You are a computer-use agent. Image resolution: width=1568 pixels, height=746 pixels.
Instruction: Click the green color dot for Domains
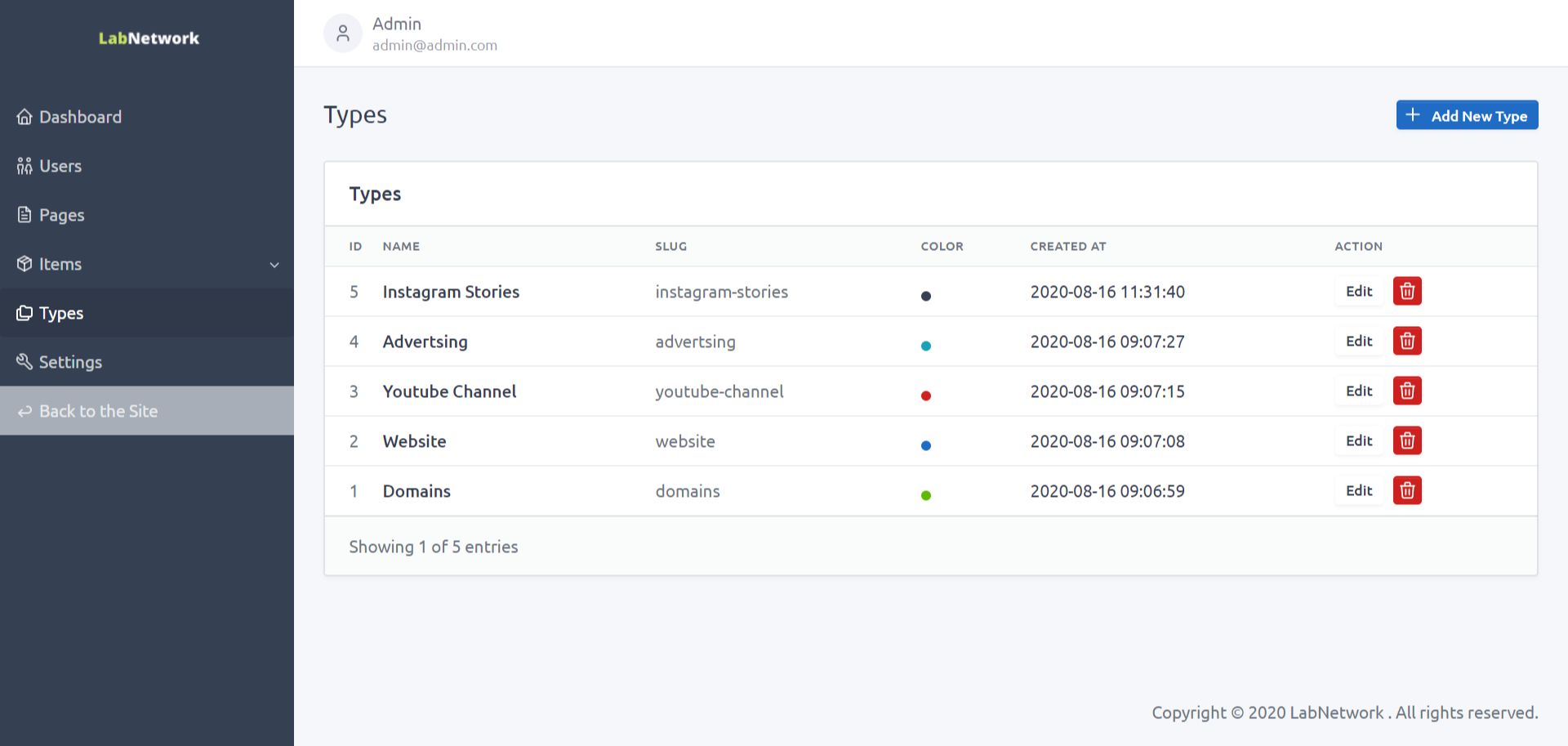coord(926,495)
